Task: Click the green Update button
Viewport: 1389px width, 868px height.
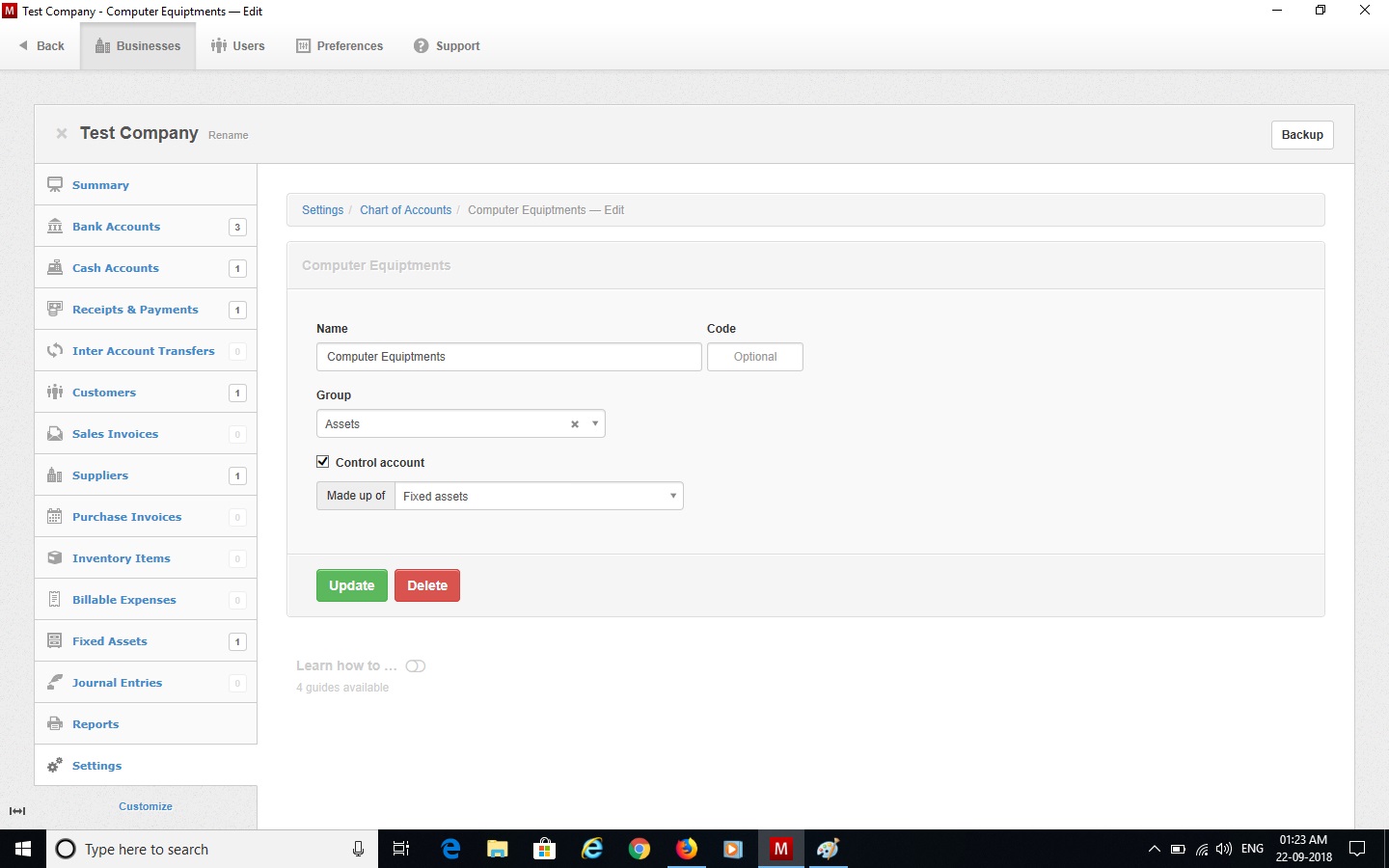Action: point(352,585)
